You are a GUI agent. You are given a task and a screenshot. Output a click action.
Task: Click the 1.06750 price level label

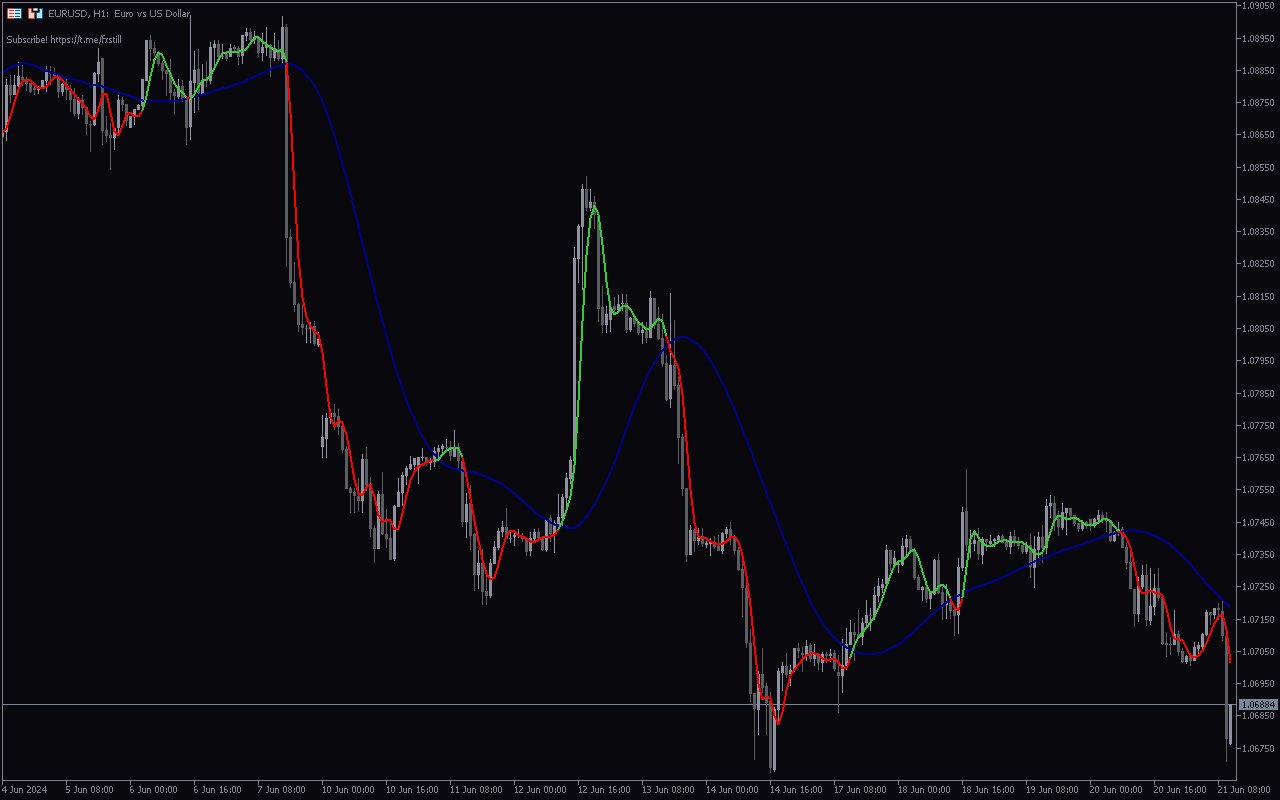point(1258,748)
